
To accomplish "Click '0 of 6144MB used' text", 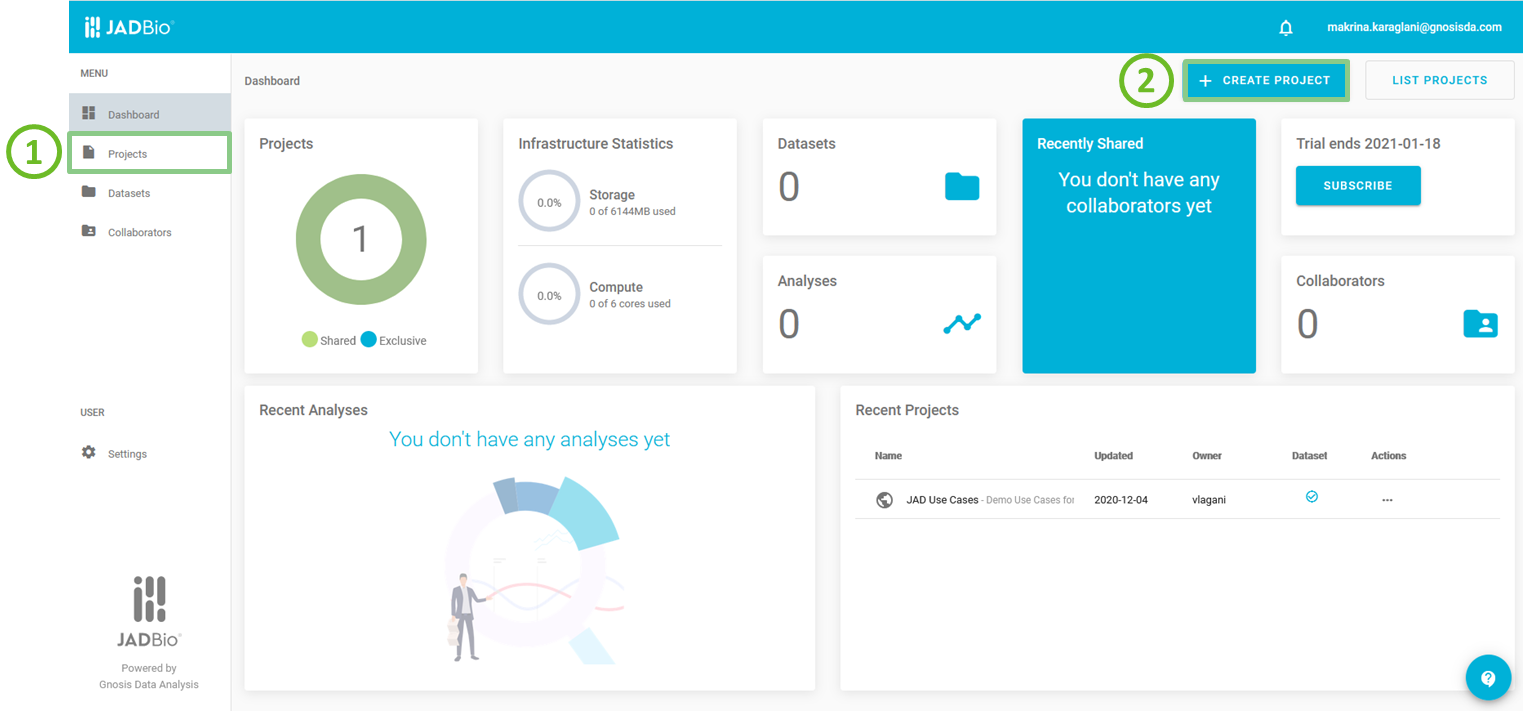I will pyautogui.click(x=632, y=212).
